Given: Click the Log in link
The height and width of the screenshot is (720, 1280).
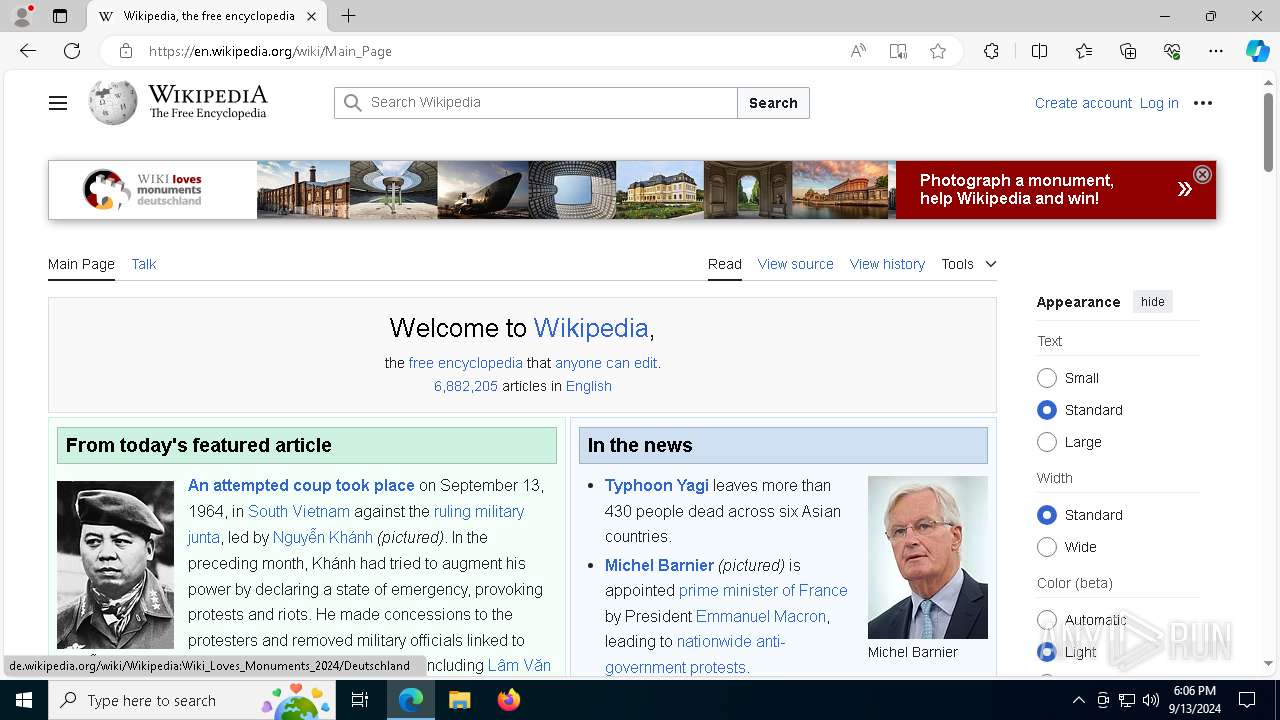Looking at the screenshot, I should pos(1159,103).
